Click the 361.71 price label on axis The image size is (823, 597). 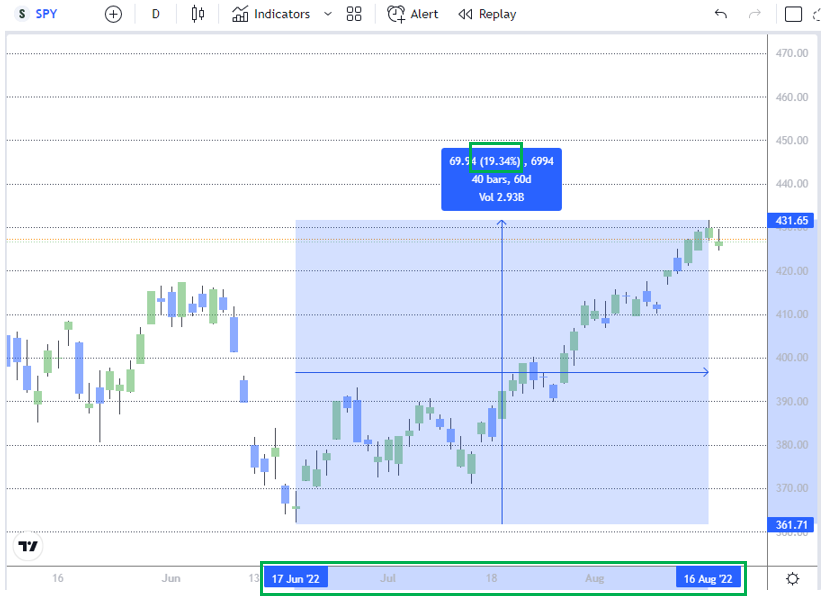point(791,525)
